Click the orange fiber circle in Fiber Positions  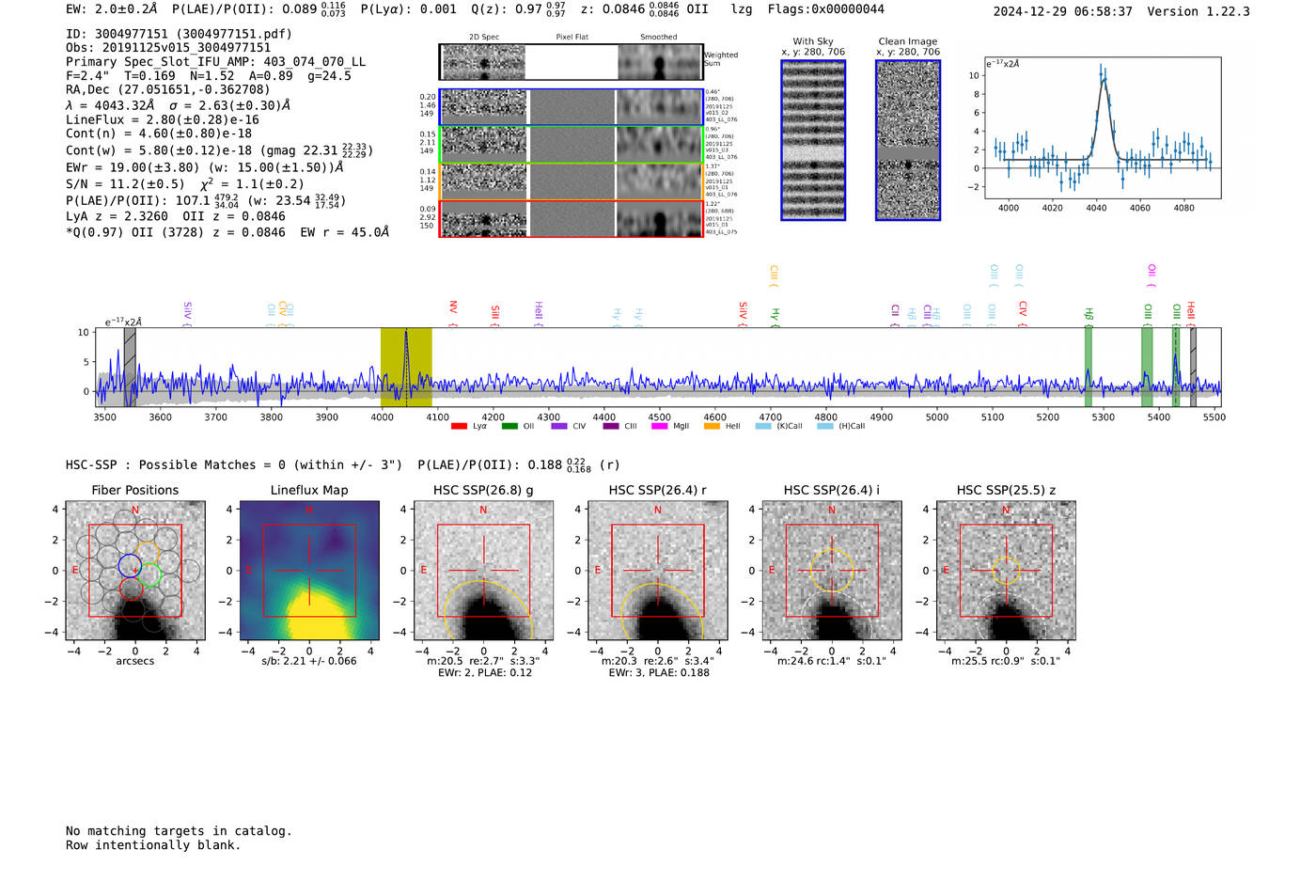coord(146,553)
